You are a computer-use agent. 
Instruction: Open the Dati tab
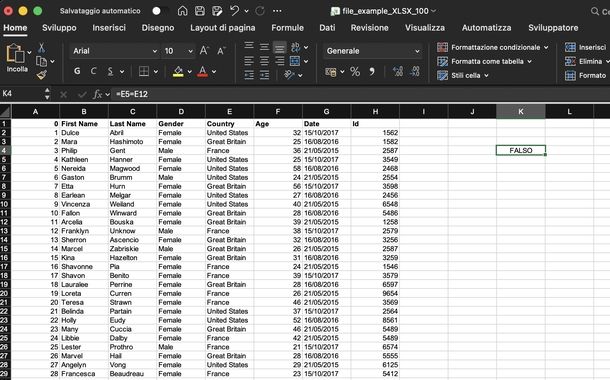point(327,28)
